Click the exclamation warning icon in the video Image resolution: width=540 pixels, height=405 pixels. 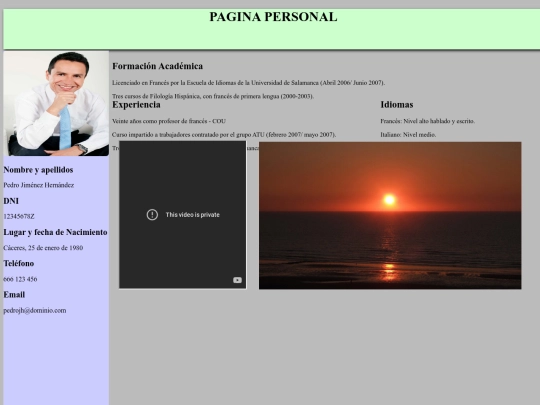[152, 215]
